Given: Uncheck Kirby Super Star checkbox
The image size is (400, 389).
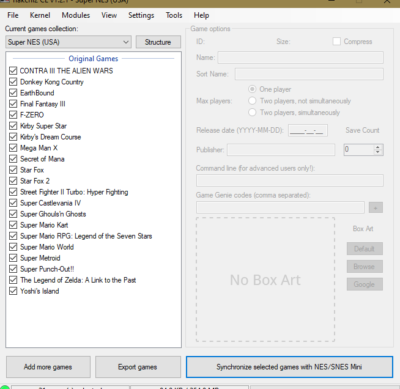Looking at the screenshot, I should click(13, 126).
